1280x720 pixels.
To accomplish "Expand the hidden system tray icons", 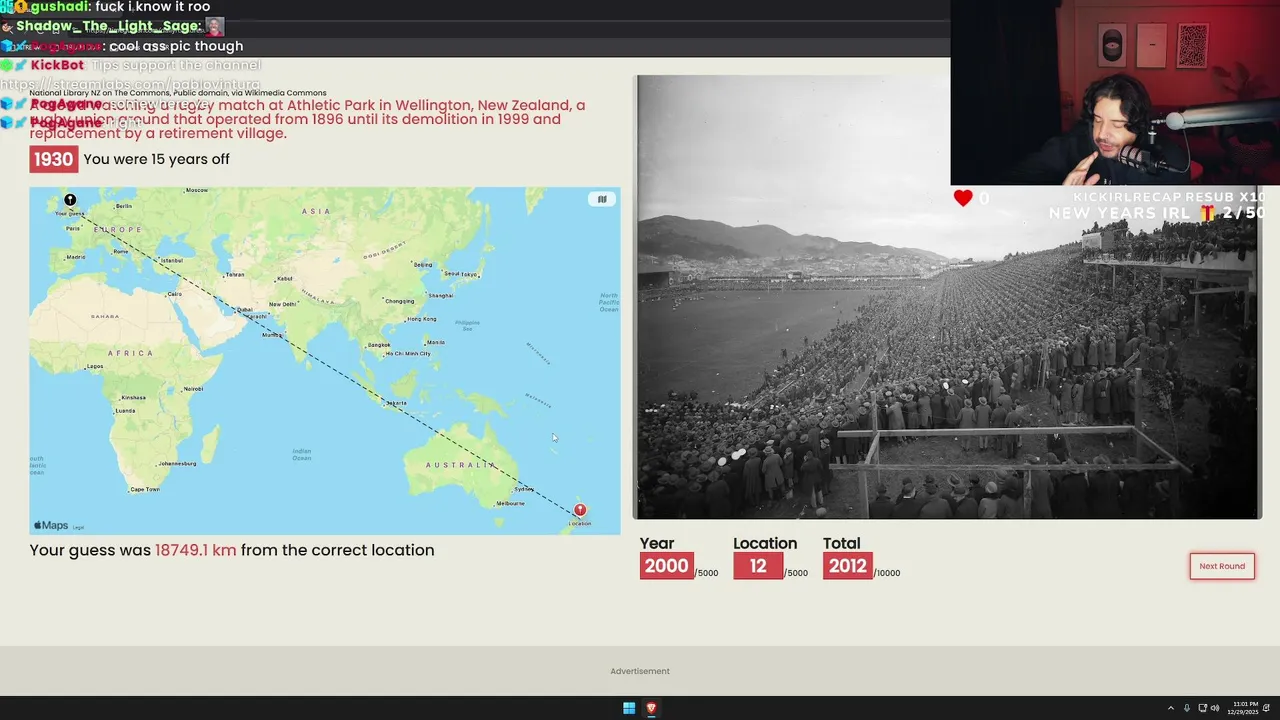I will point(1171,708).
